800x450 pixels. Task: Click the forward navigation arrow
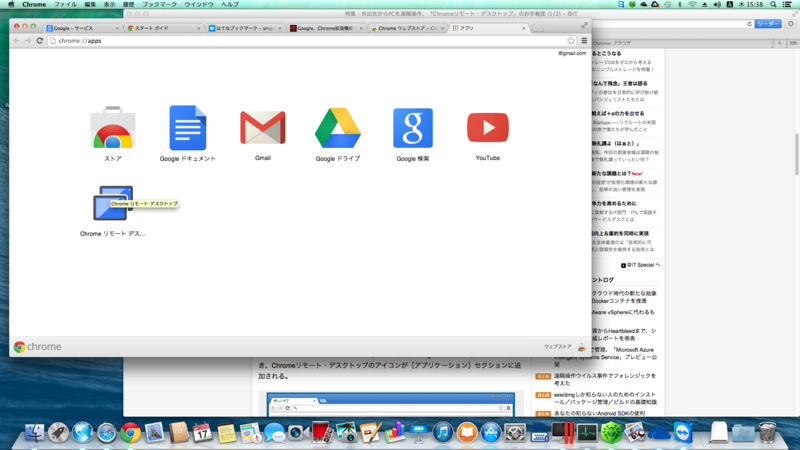click(x=28, y=40)
